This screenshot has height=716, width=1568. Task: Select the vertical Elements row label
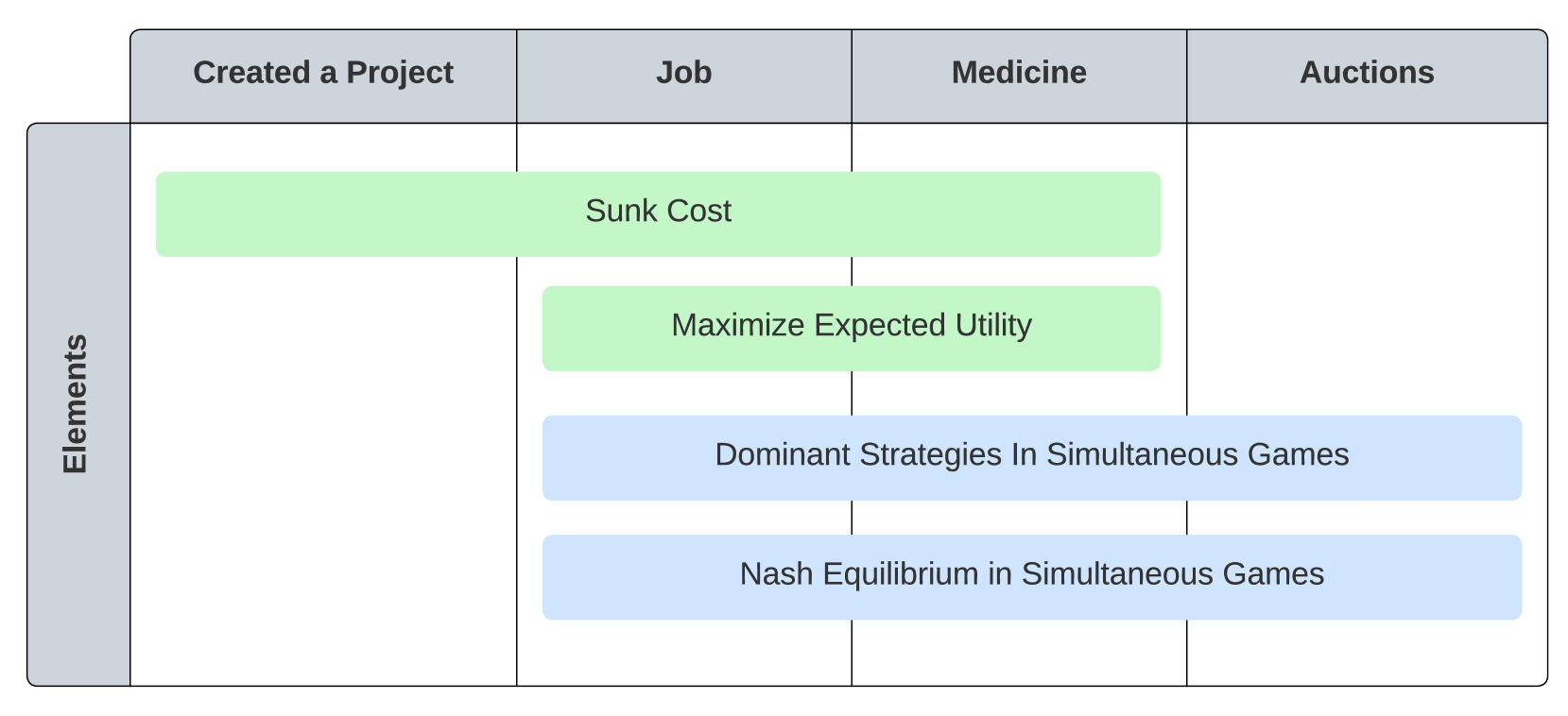point(77,404)
